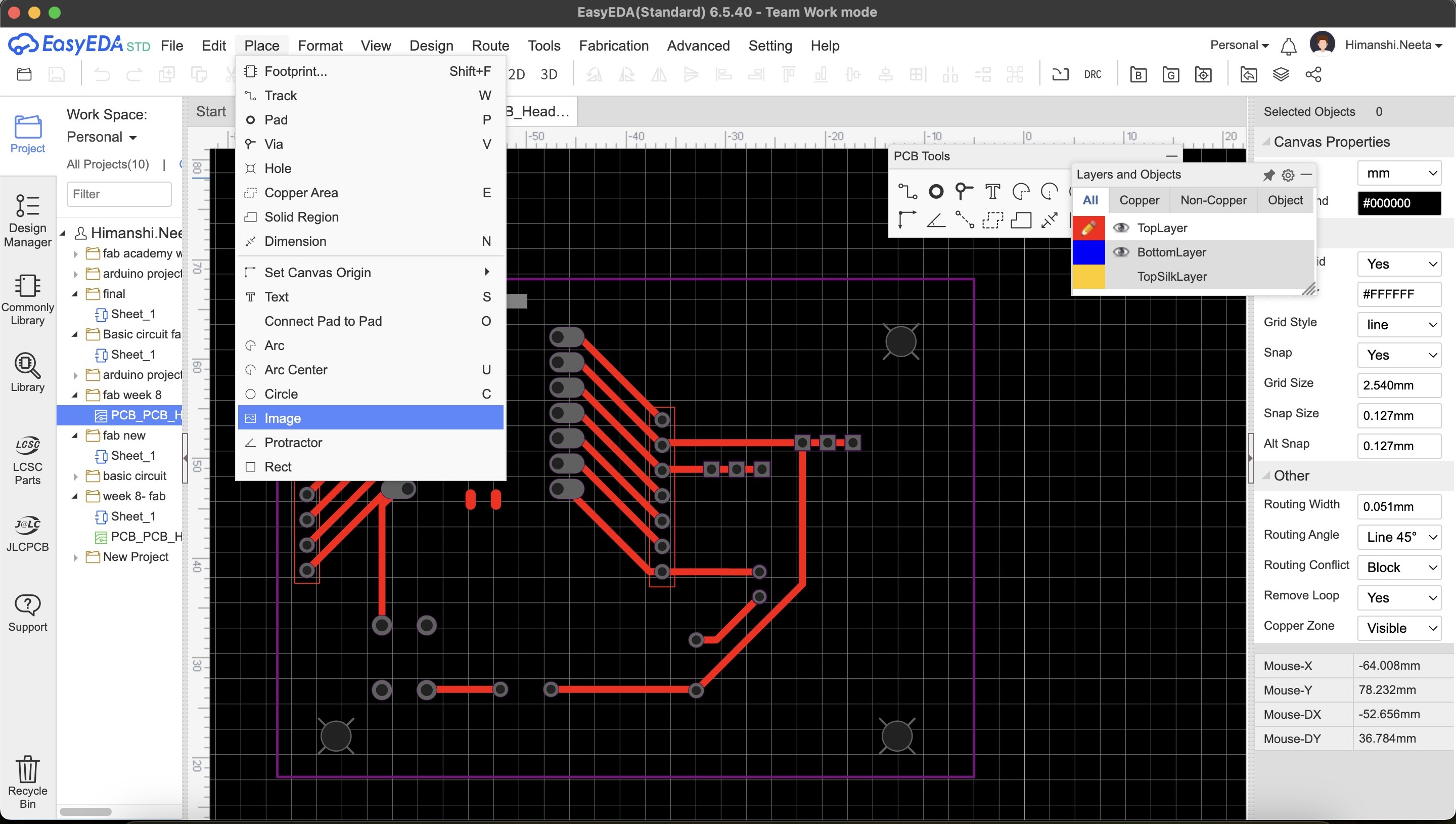Screen dimensions: 1456x824
Task: Open the Grid Style dropdown
Action: (x=1399, y=324)
